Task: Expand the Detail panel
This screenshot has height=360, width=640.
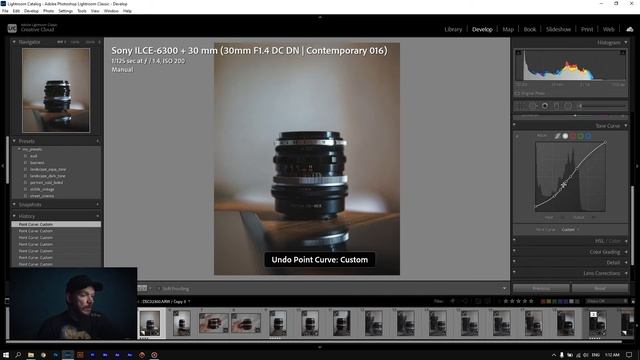Action: pos(626,262)
